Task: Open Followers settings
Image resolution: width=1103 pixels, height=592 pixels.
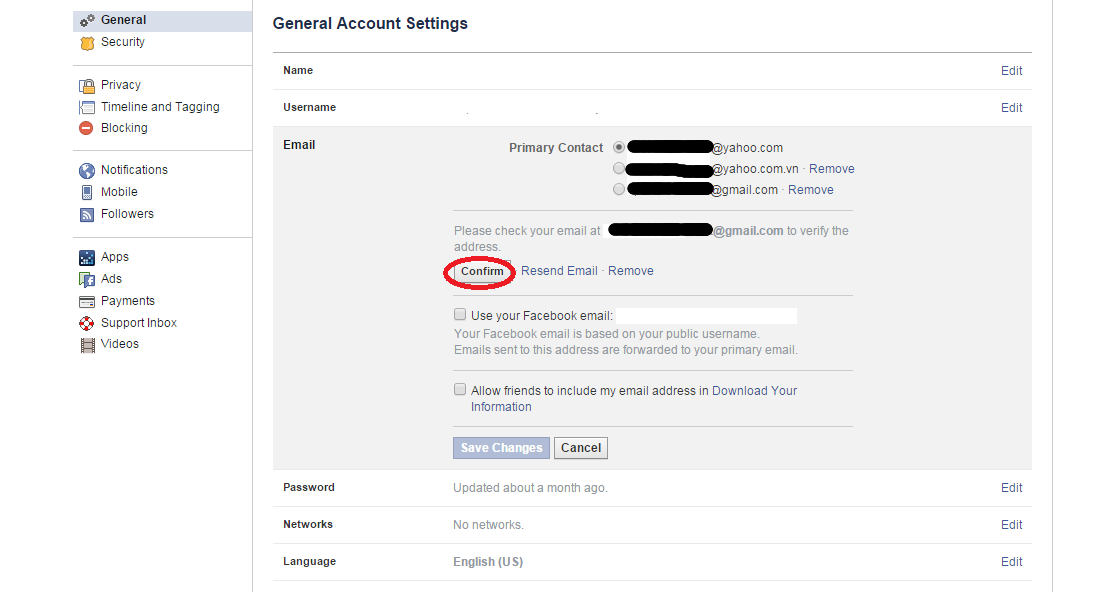Action: [x=127, y=214]
